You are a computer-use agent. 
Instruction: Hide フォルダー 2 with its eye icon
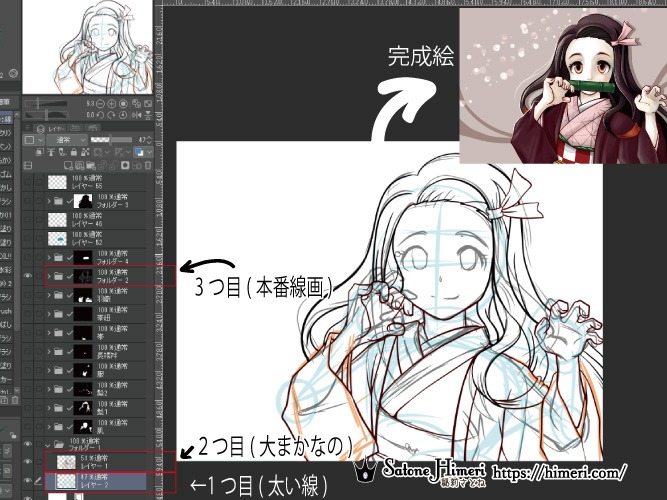[28, 276]
